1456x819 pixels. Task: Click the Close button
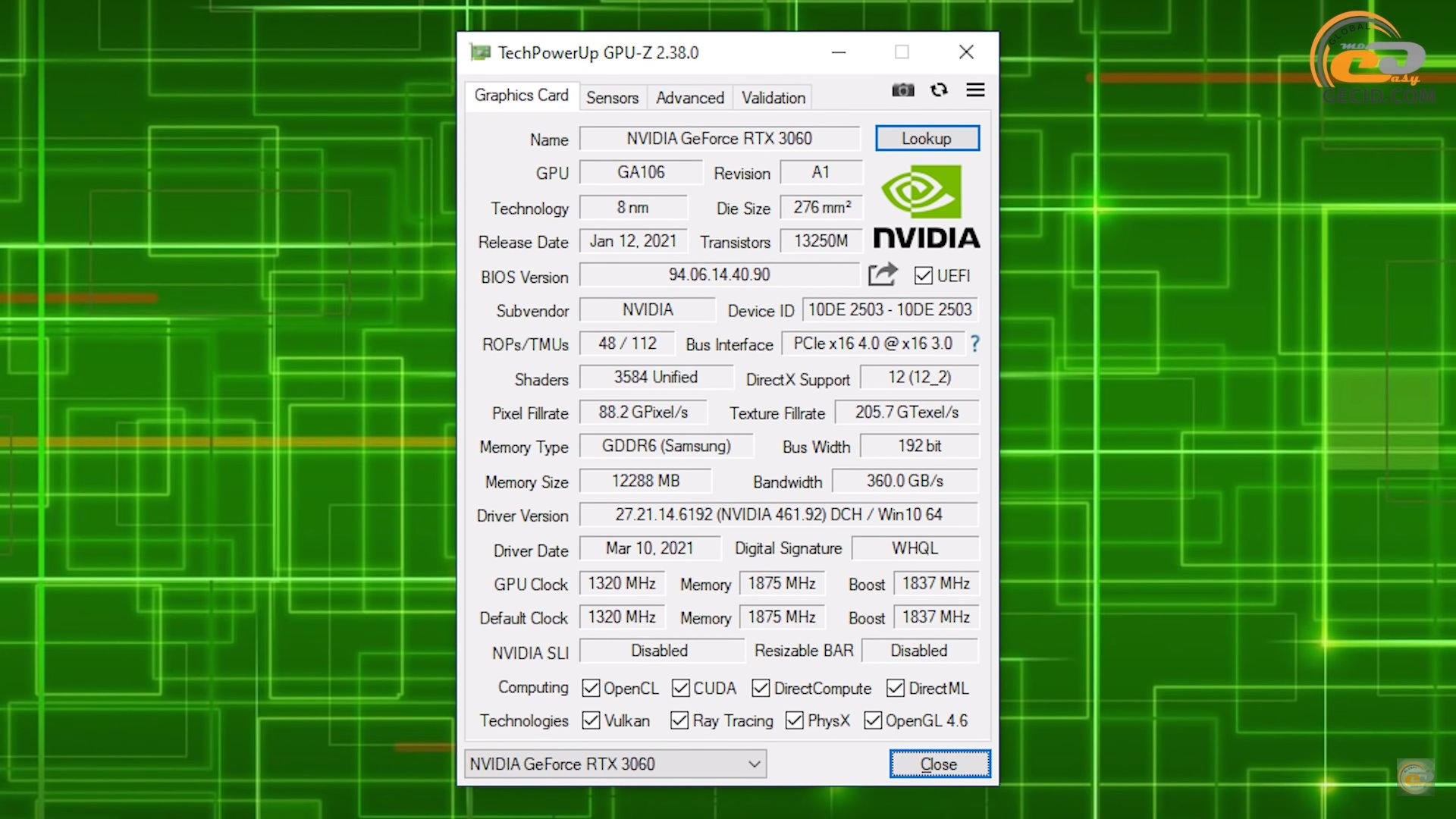pos(940,764)
